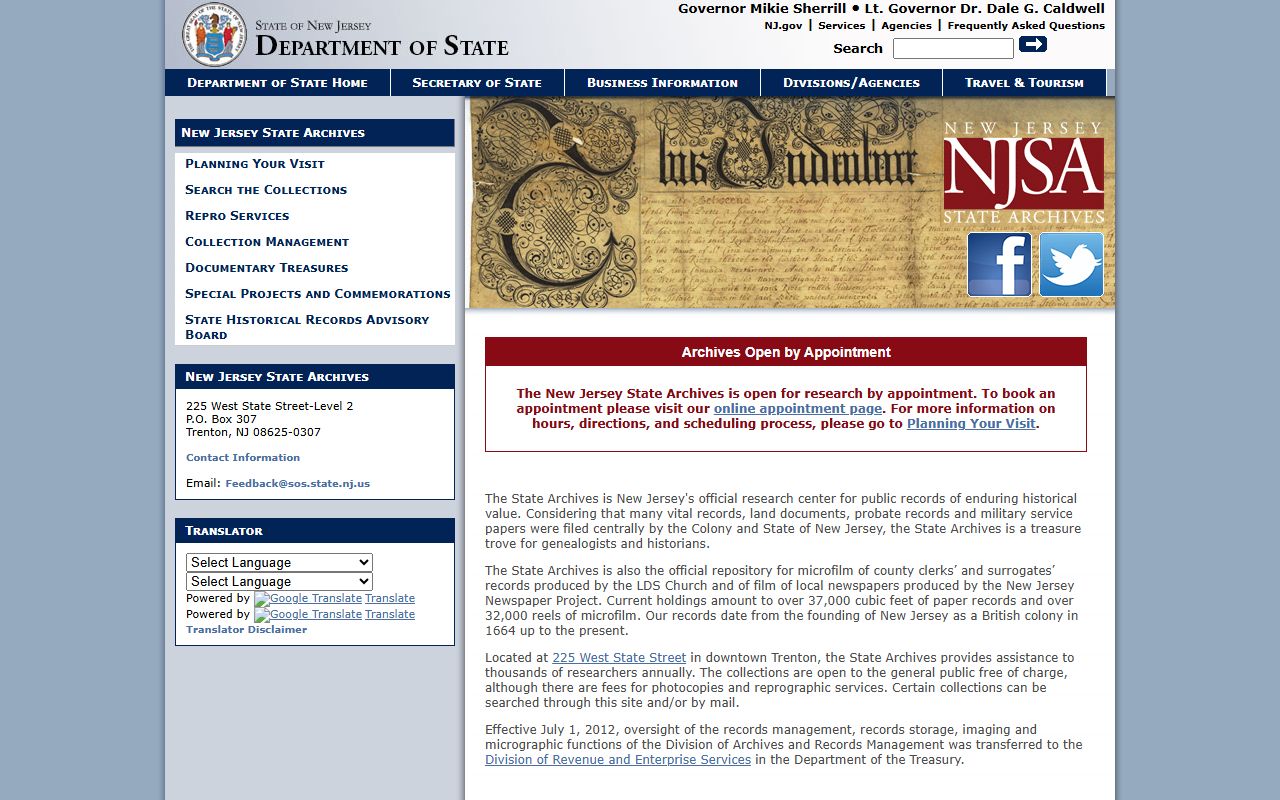Open the Contact Information link
The height and width of the screenshot is (800, 1280).
(243, 458)
